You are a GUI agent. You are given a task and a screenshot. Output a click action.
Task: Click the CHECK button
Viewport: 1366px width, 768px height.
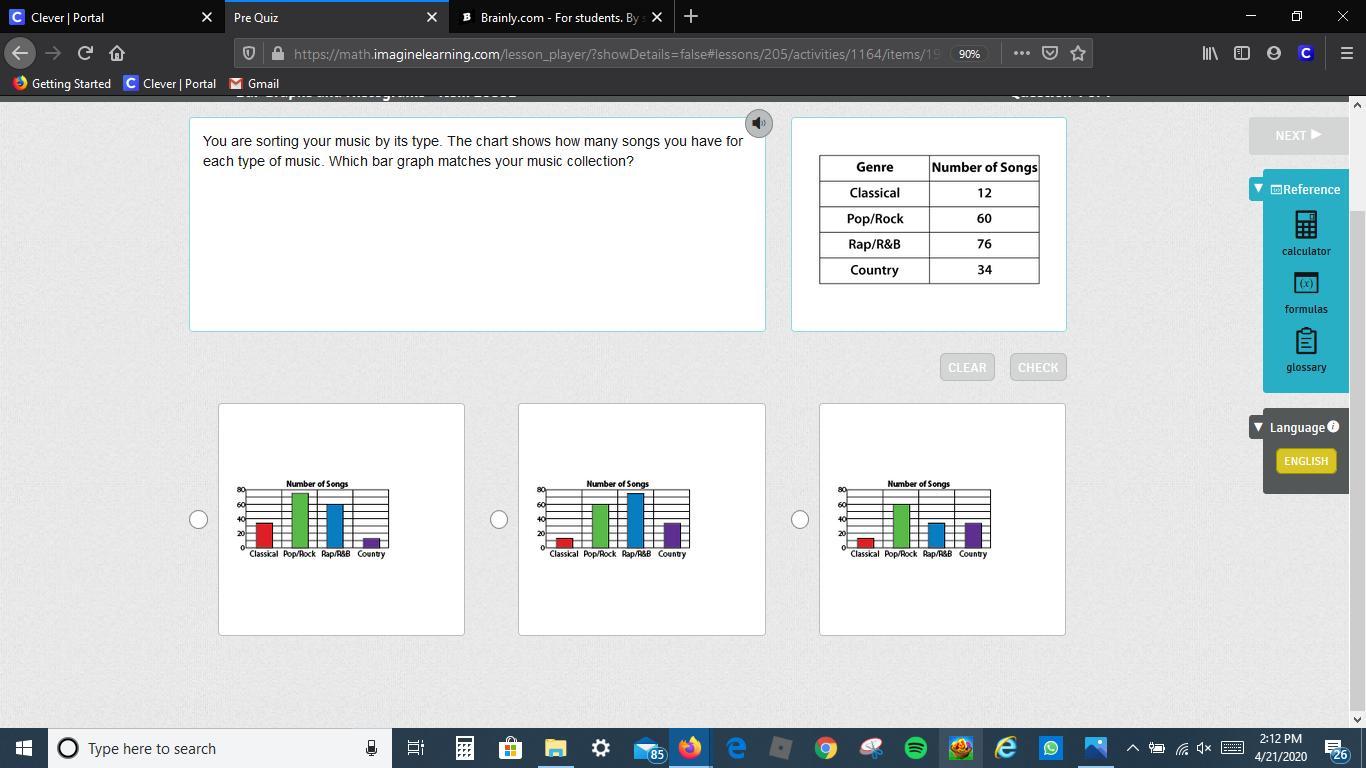(x=1038, y=367)
